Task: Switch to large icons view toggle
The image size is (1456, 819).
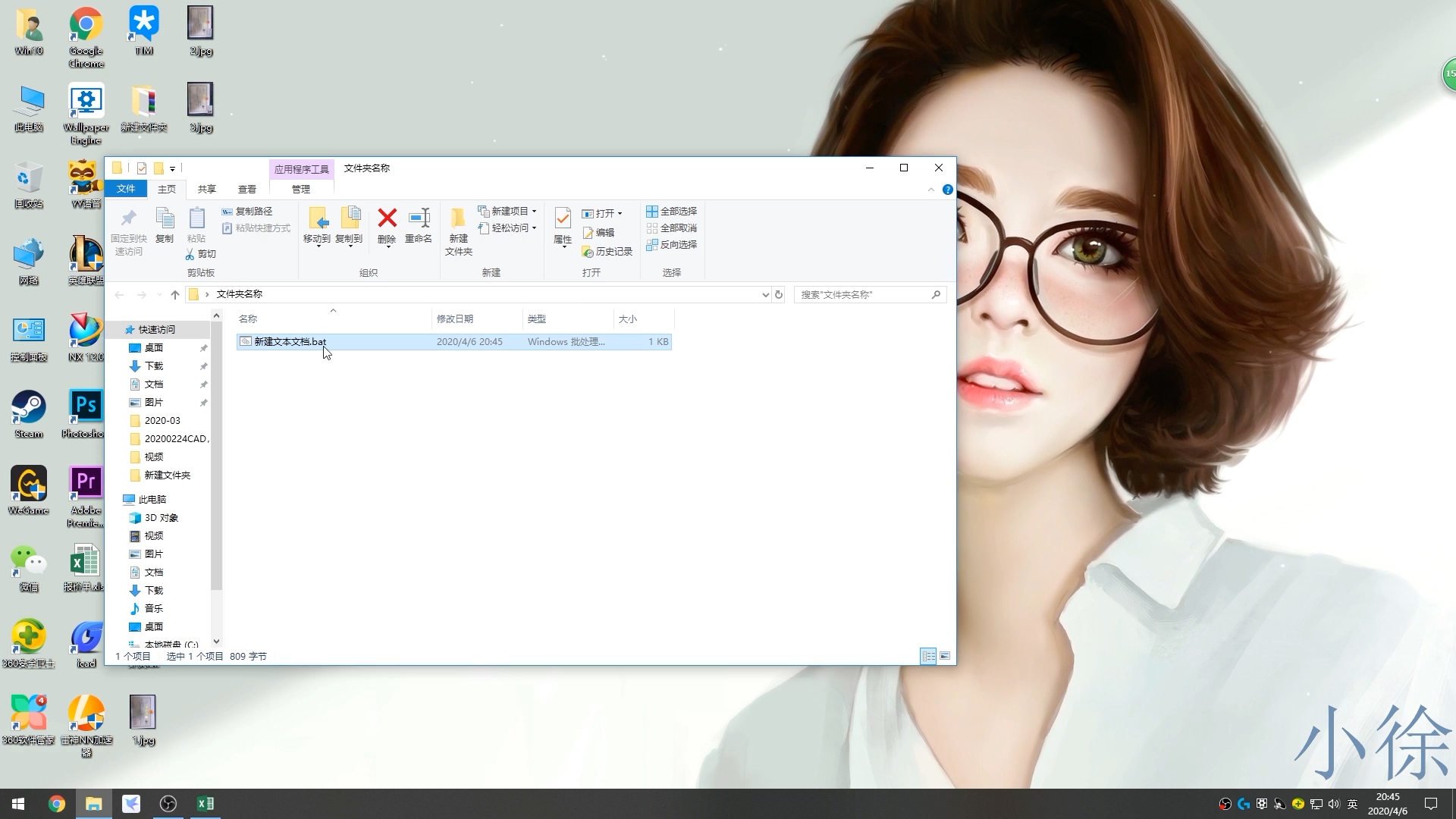Action: pos(945,656)
